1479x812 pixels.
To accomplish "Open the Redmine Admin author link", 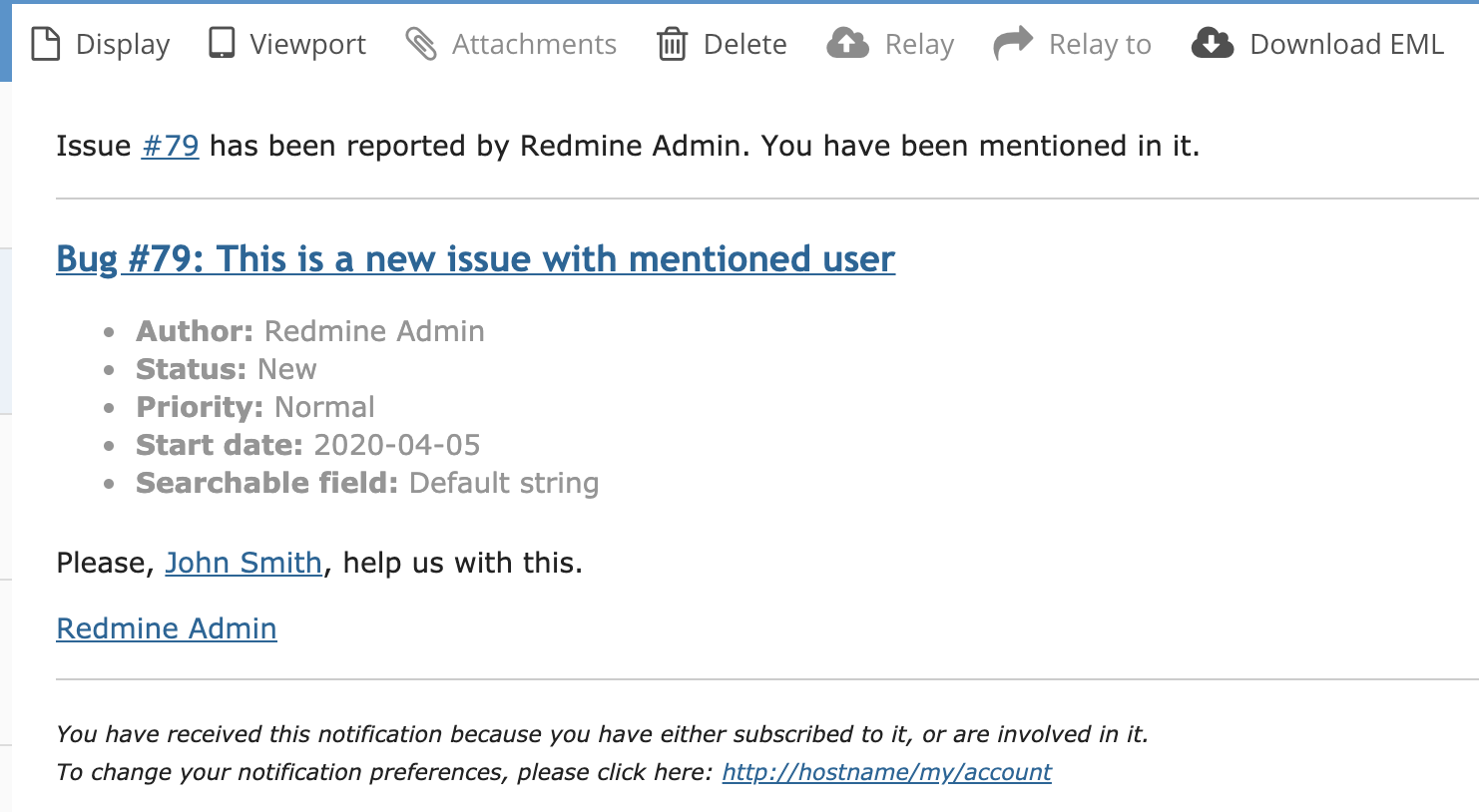I will [x=167, y=628].
